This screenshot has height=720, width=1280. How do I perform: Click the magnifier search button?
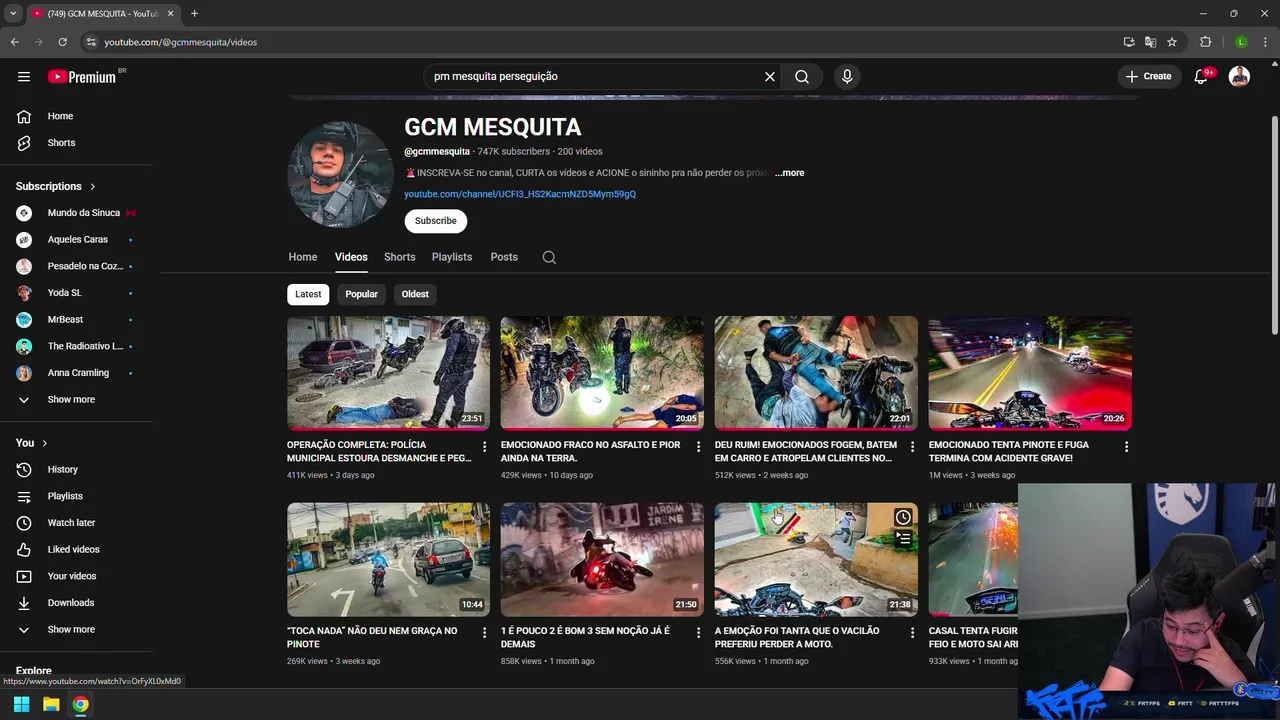[x=802, y=76]
